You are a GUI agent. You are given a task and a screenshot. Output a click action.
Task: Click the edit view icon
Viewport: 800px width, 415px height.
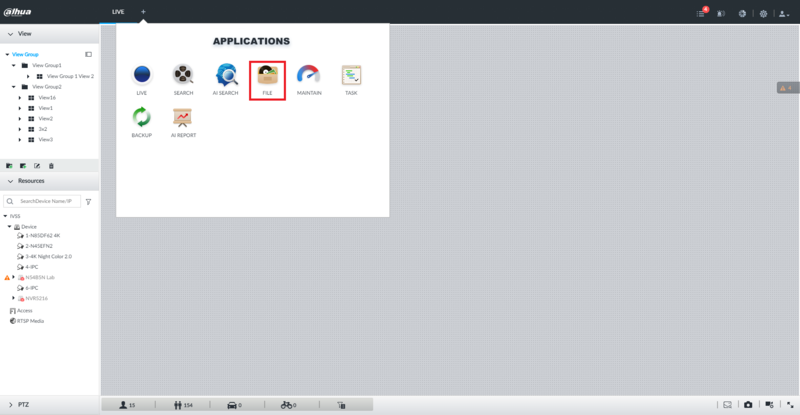click(x=37, y=166)
